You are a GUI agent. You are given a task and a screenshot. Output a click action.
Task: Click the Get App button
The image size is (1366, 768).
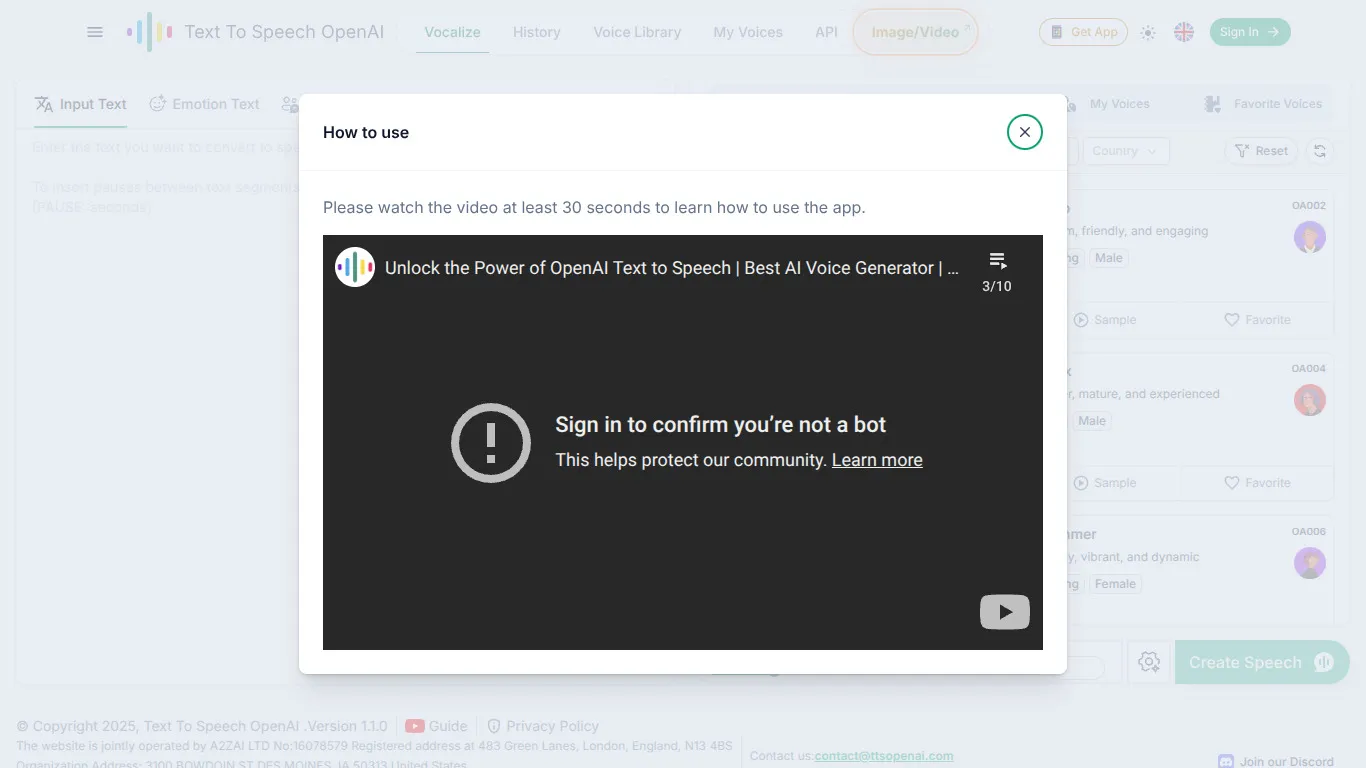tap(1083, 32)
